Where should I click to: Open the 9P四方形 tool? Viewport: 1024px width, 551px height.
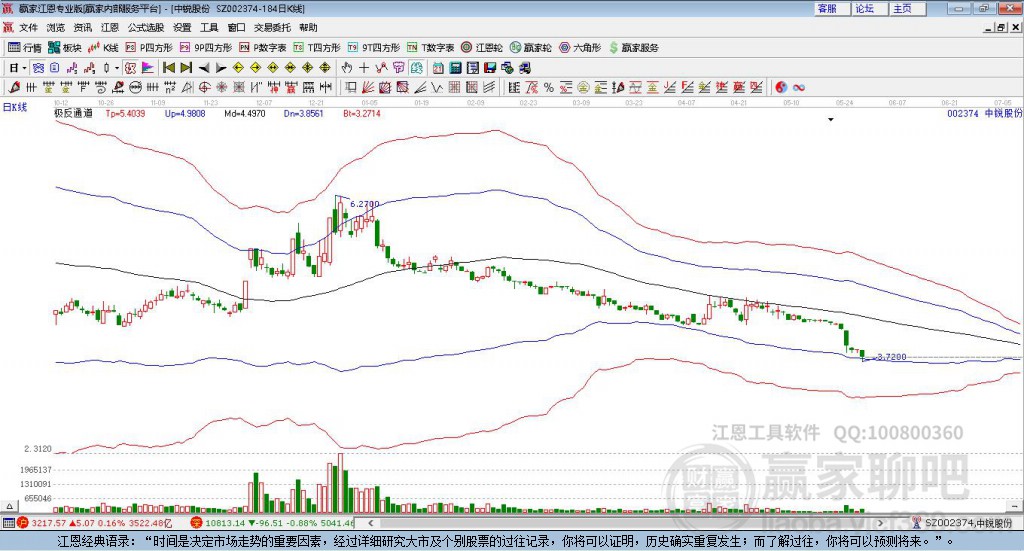pyautogui.click(x=206, y=48)
